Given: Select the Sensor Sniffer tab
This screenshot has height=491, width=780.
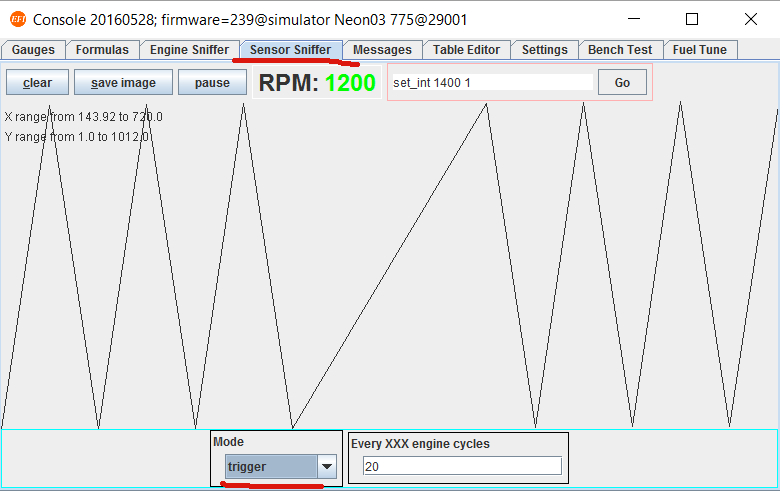Looking at the screenshot, I should pos(290,50).
